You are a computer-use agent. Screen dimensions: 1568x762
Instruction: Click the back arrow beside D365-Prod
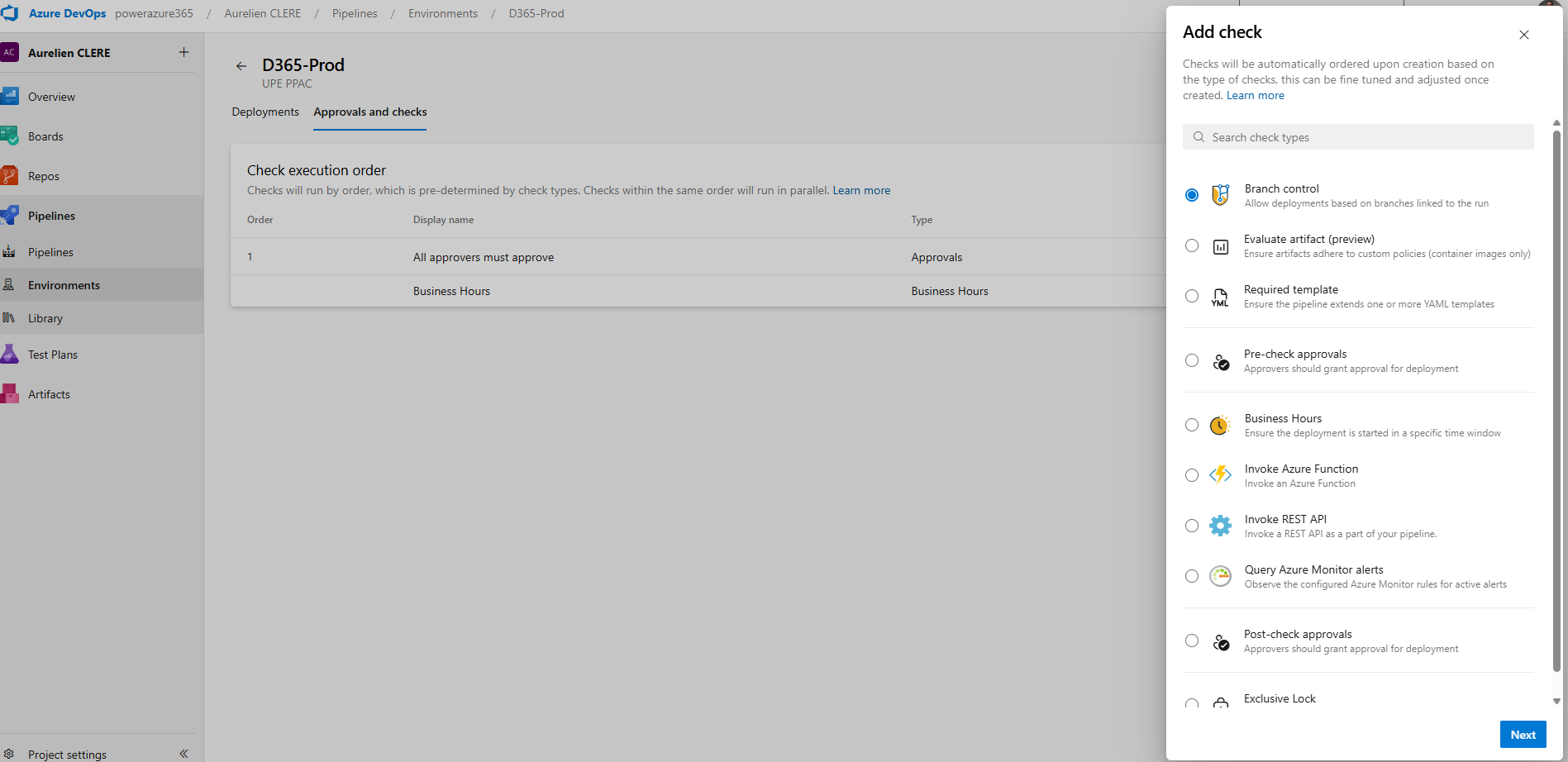coord(241,66)
